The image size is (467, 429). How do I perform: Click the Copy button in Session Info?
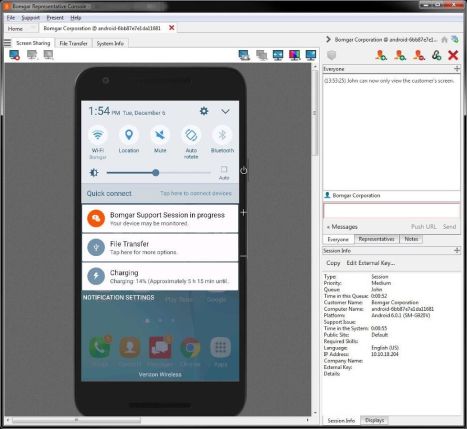pos(333,263)
